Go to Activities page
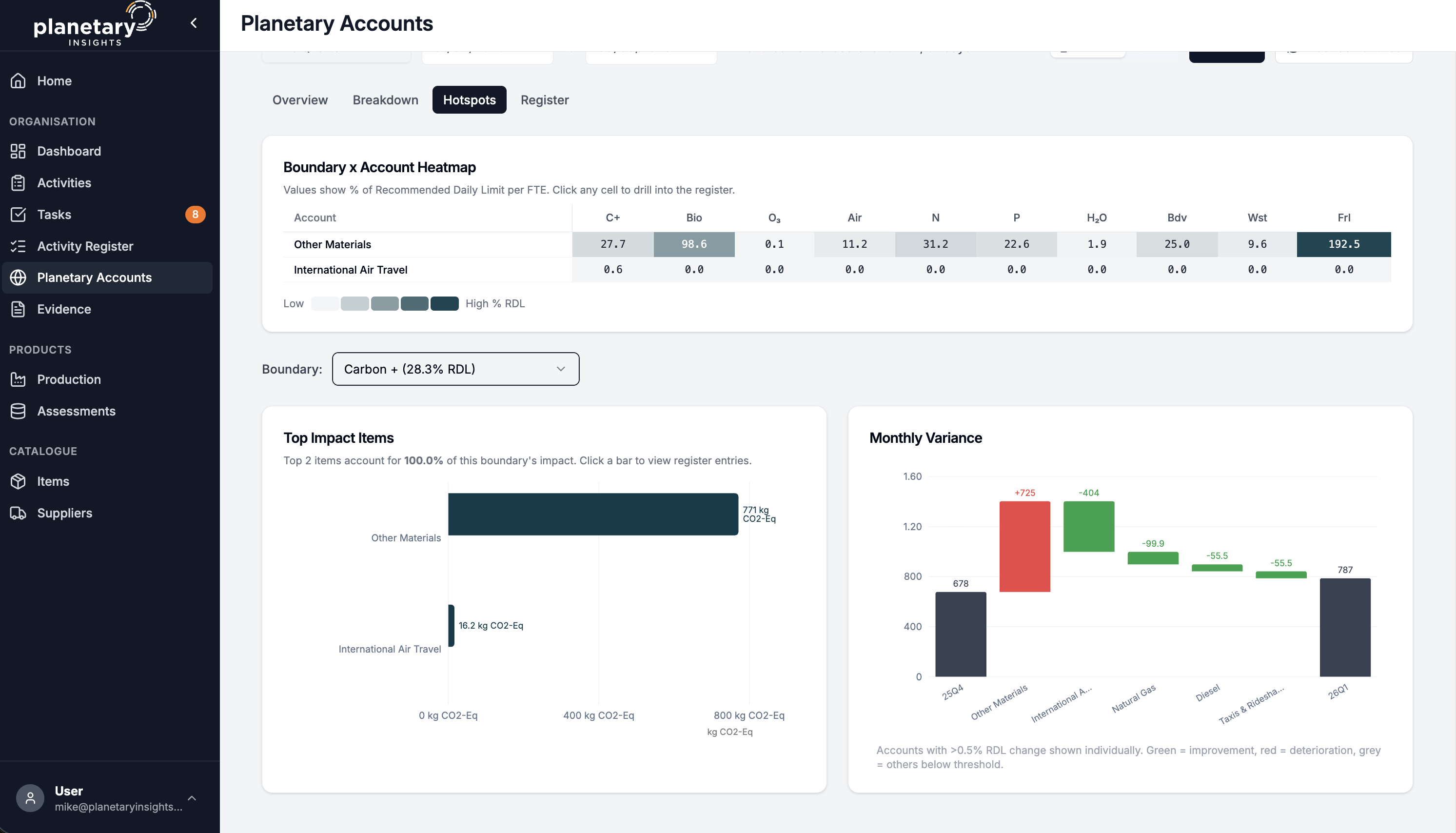This screenshot has width=1456, height=833. point(107,182)
